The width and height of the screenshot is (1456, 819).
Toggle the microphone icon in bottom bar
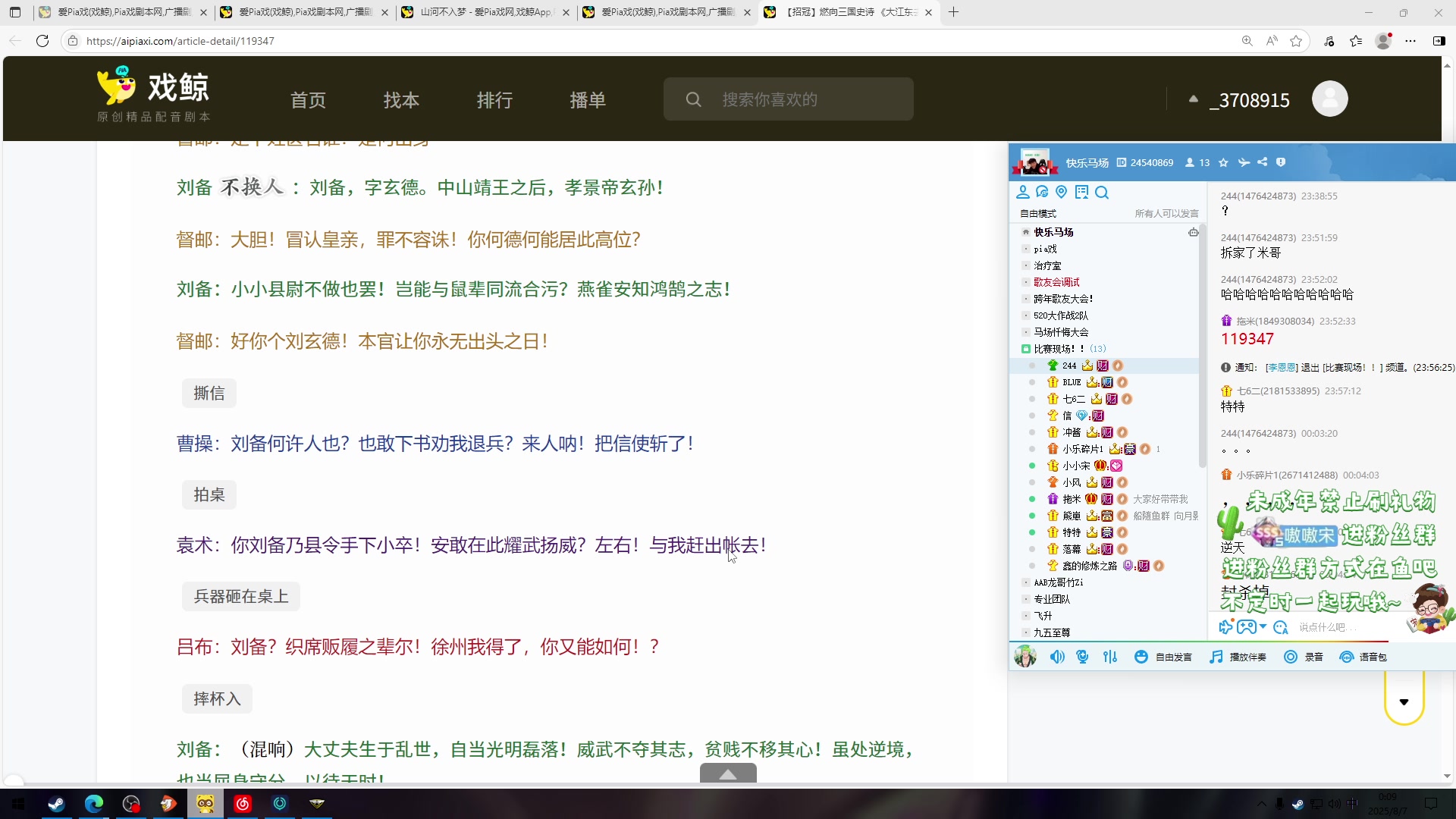coord(1083,657)
